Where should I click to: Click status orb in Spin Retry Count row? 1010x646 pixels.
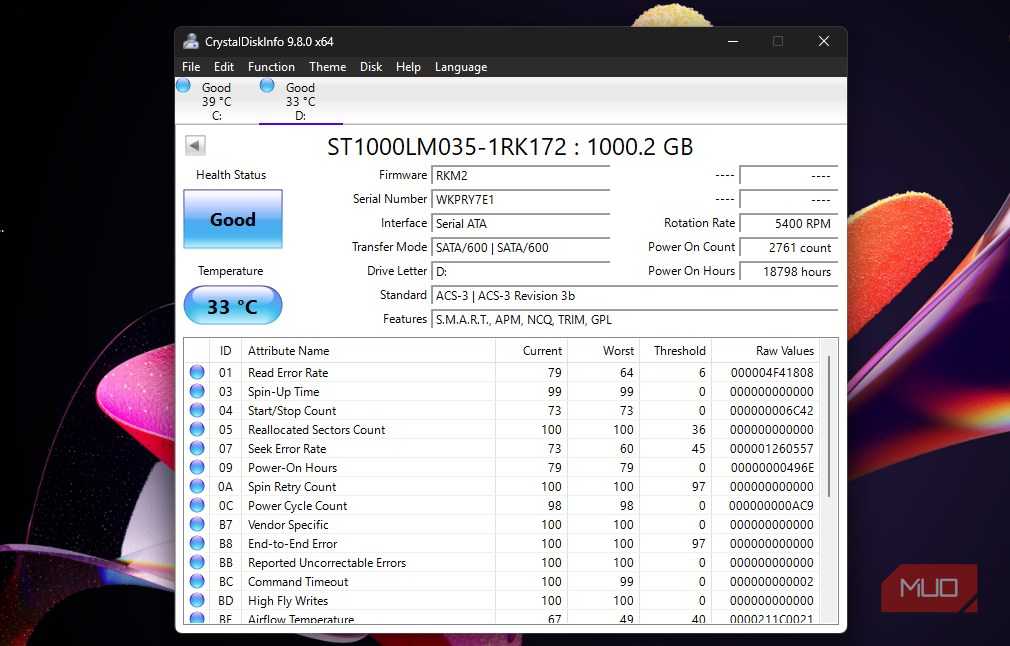point(197,486)
